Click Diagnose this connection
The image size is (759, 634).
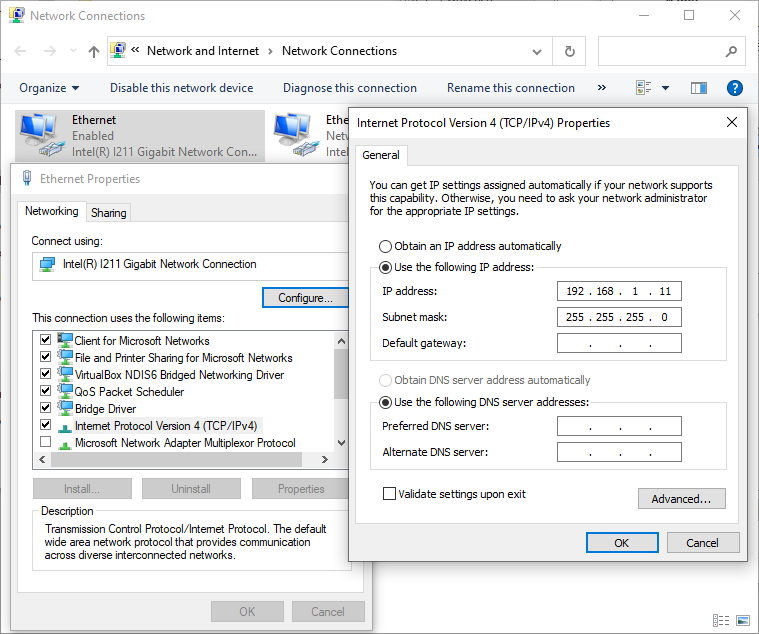pyautogui.click(x=349, y=88)
